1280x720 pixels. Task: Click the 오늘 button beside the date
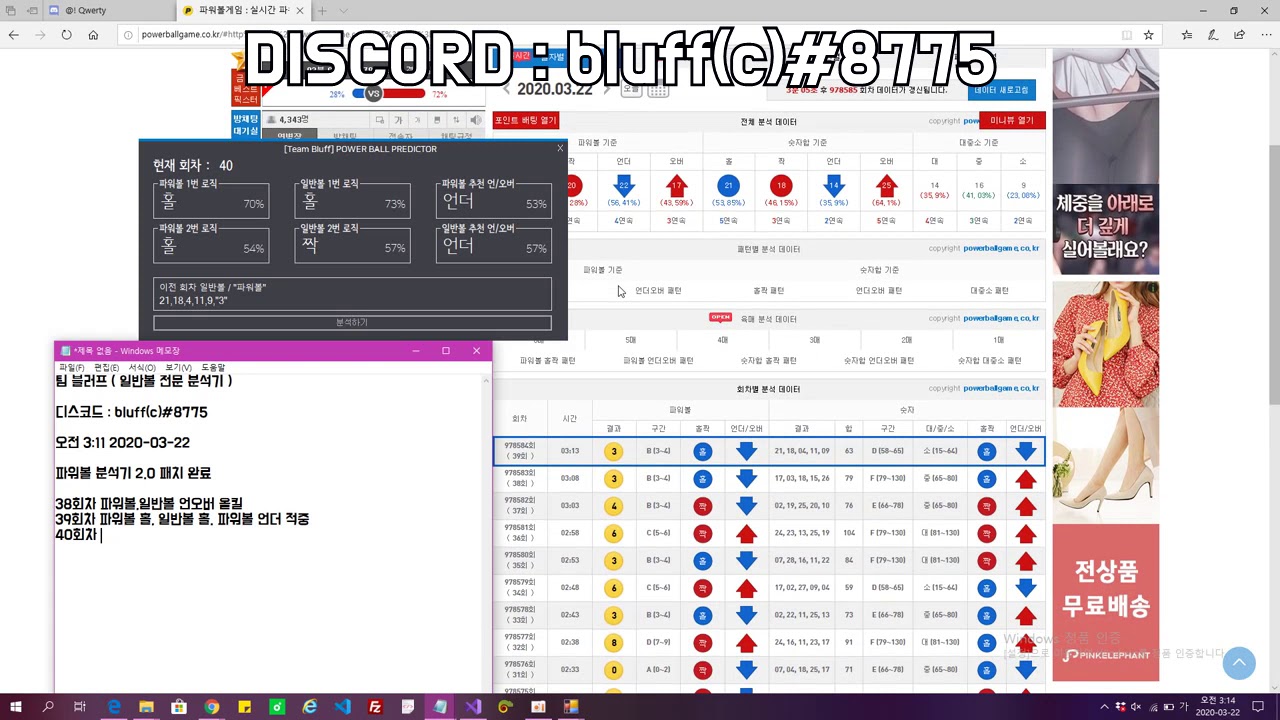tap(631, 90)
